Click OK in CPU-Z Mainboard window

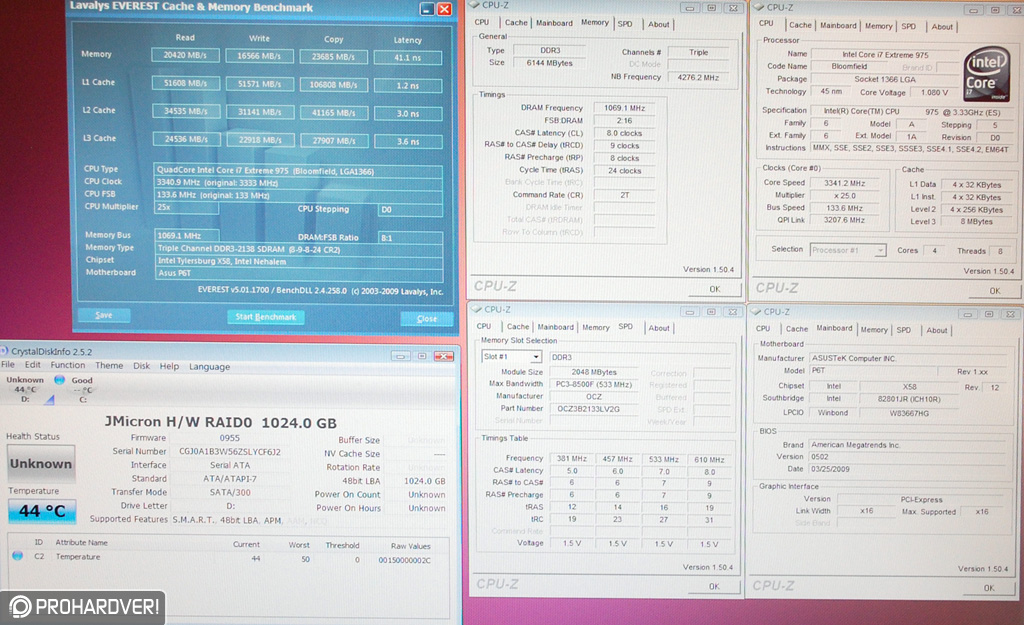coord(989,588)
